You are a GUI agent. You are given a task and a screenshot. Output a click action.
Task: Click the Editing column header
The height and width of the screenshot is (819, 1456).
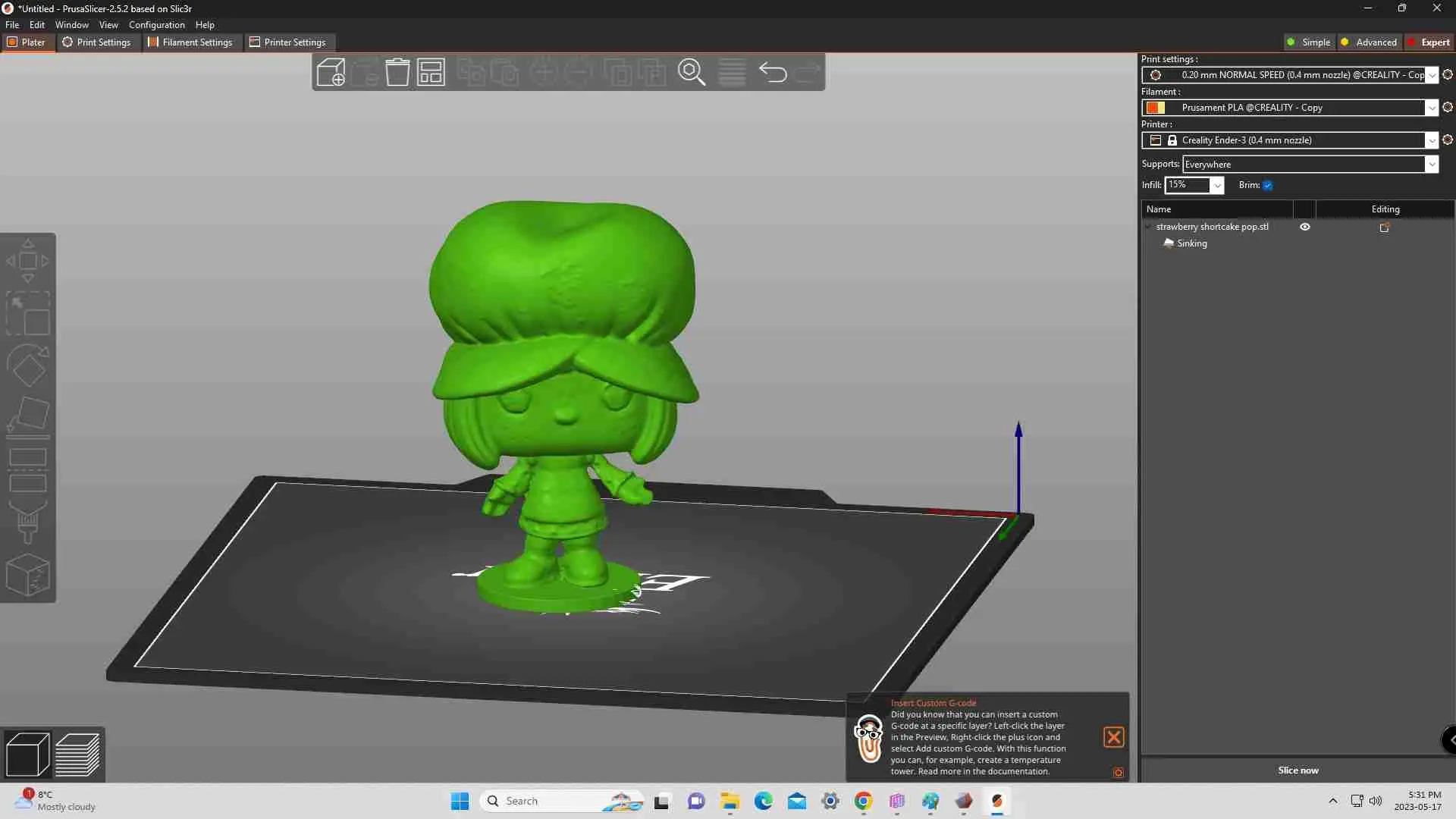(1385, 209)
